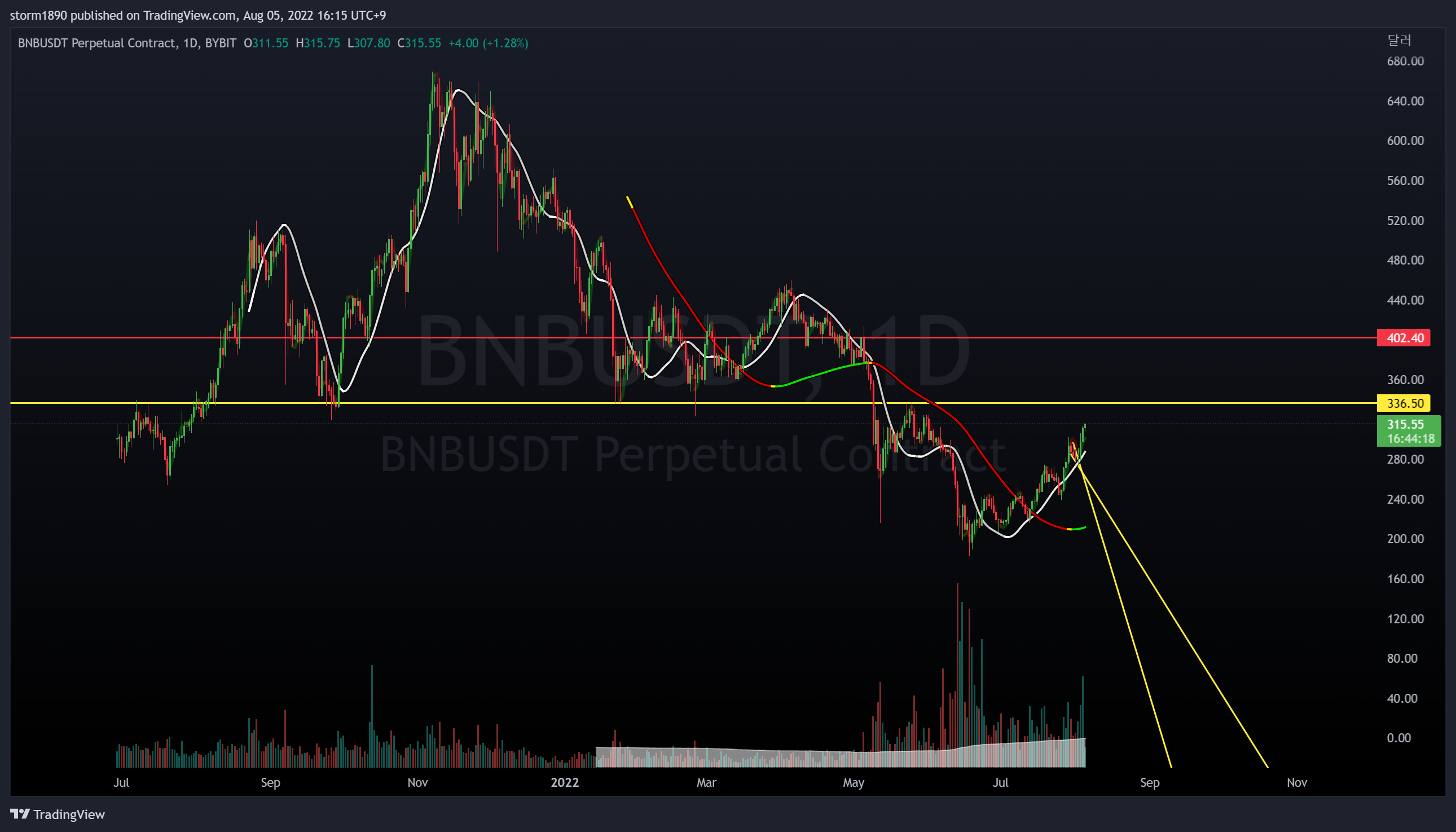This screenshot has width=1456, height=832.
Task: Click the yellow 336.50 price label
Action: [1405, 403]
